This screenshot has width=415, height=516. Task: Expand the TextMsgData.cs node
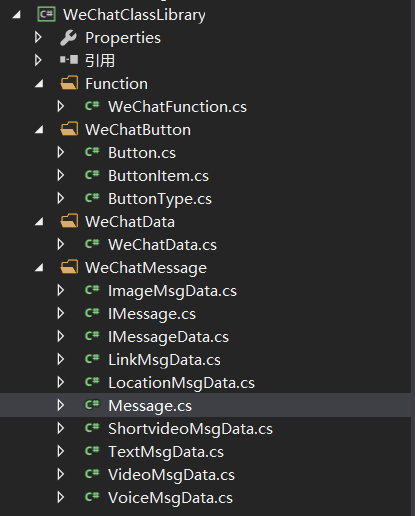click(x=61, y=451)
